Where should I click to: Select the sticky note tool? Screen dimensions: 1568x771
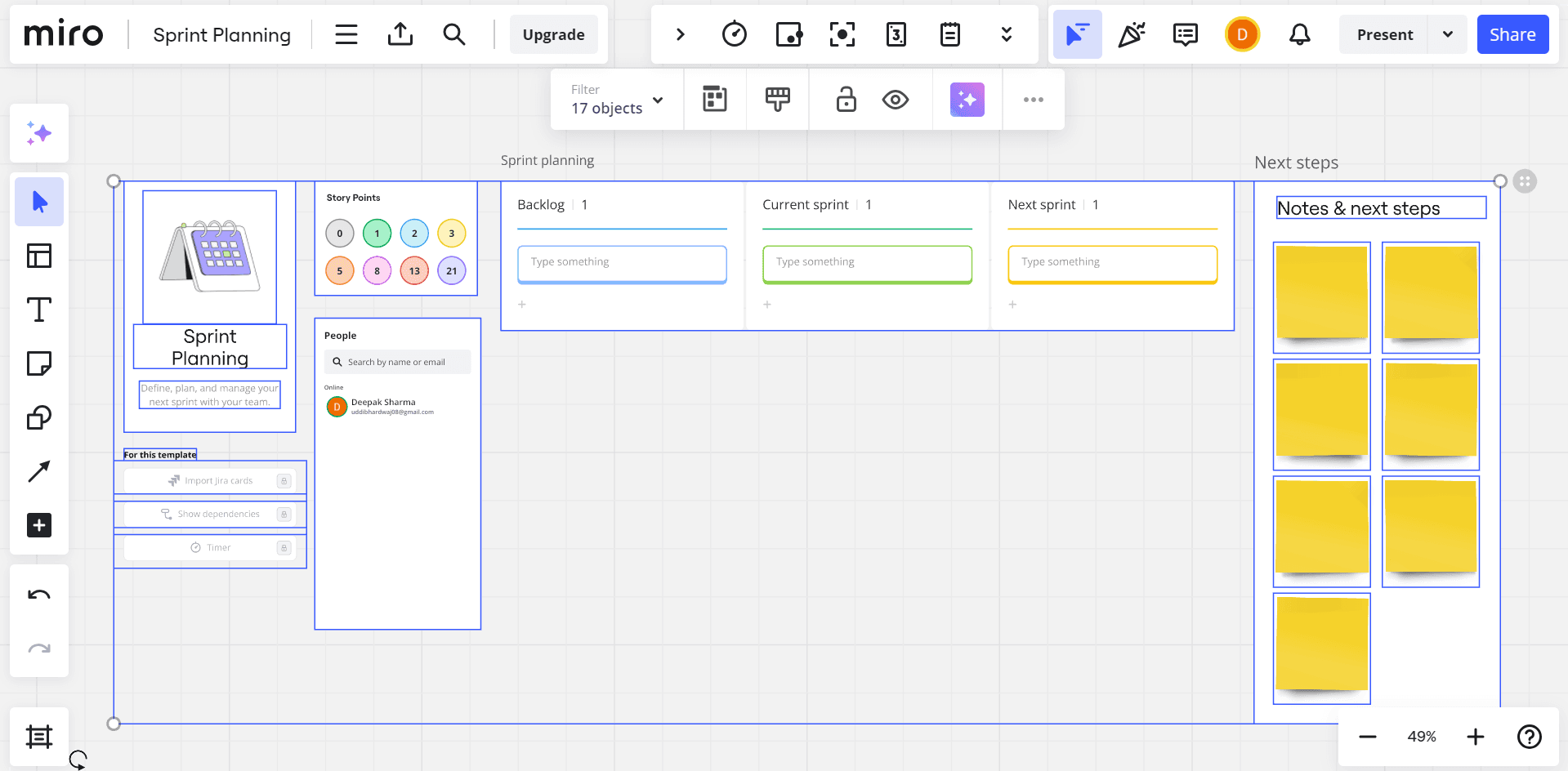click(38, 363)
